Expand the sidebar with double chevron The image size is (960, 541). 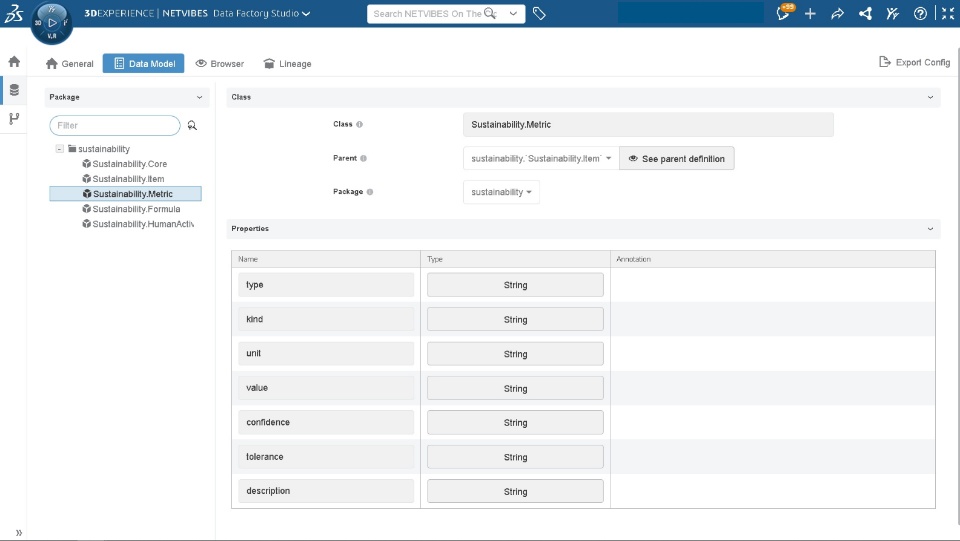19,532
